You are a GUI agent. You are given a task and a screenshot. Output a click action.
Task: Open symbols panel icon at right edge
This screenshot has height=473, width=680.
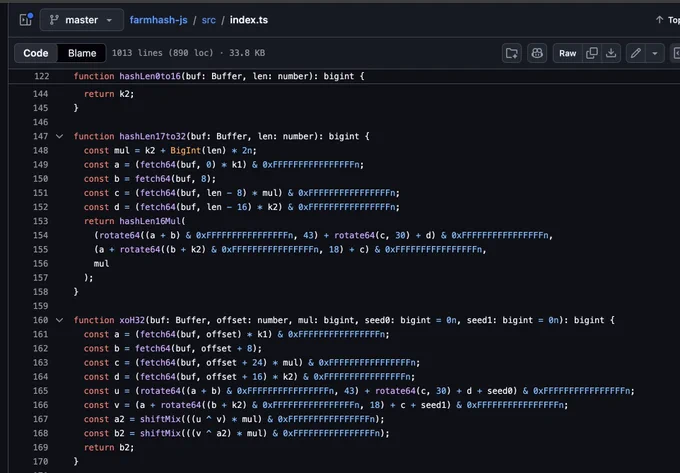(676, 53)
